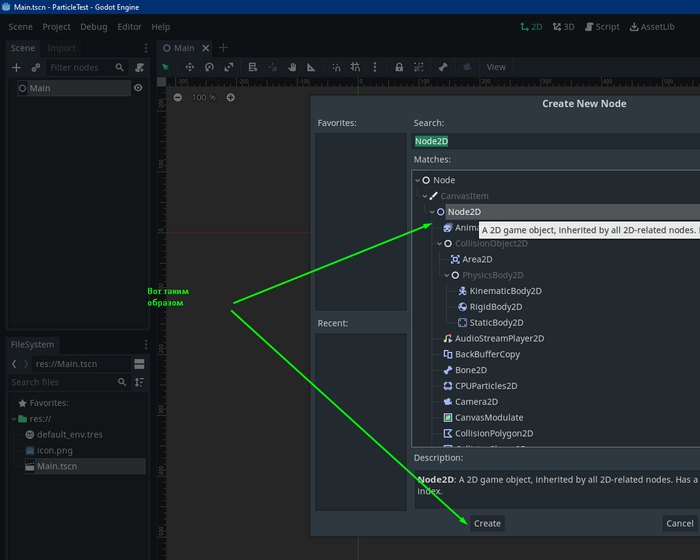Screen dimensions: 700x560
Task: Click the Create button
Action: point(487,523)
